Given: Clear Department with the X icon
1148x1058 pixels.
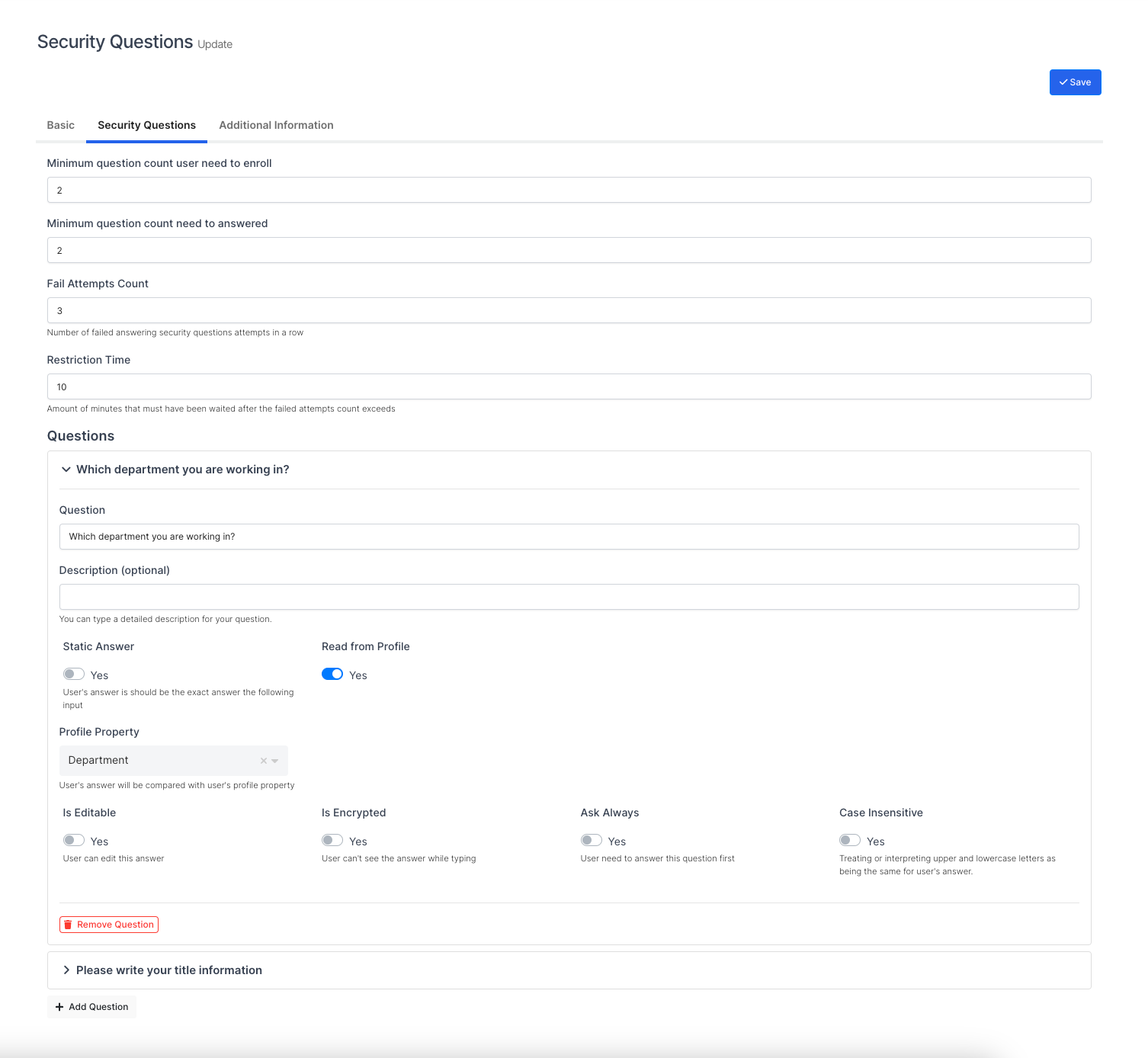Looking at the screenshot, I should (x=264, y=761).
